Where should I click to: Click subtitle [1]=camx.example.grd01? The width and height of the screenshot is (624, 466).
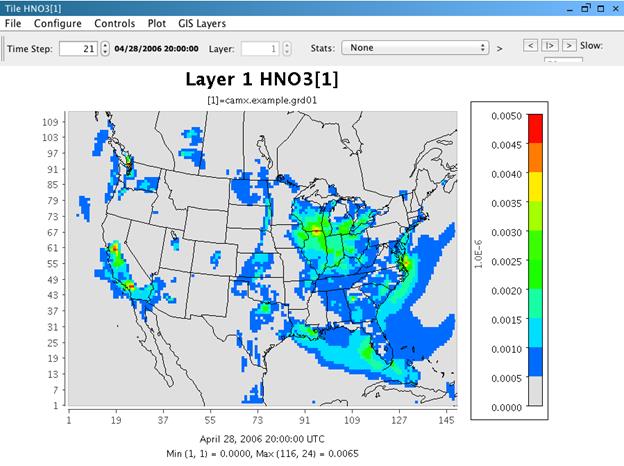[262, 100]
